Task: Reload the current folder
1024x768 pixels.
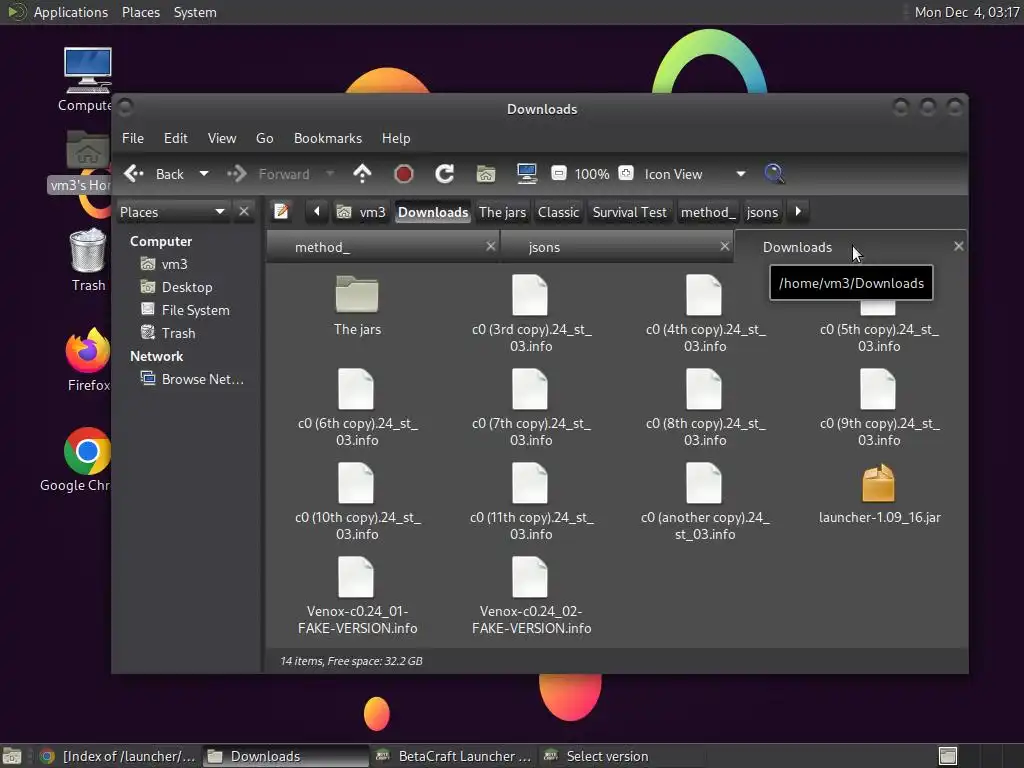Action: 445,174
